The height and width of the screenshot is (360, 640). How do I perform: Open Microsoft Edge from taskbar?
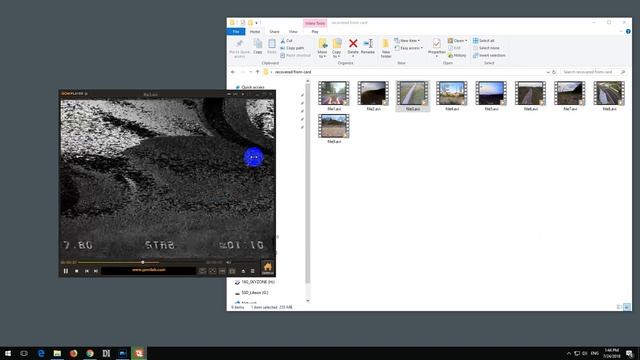pyautogui.click(x=41, y=353)
